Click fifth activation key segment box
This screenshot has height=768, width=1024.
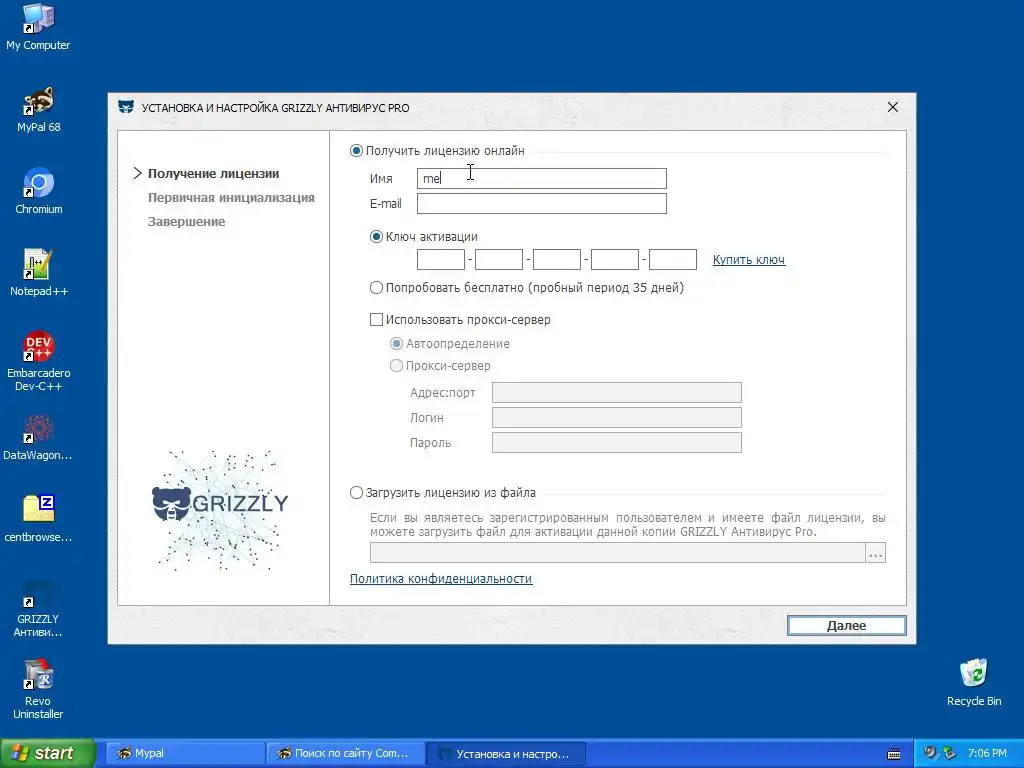(673, 259)
